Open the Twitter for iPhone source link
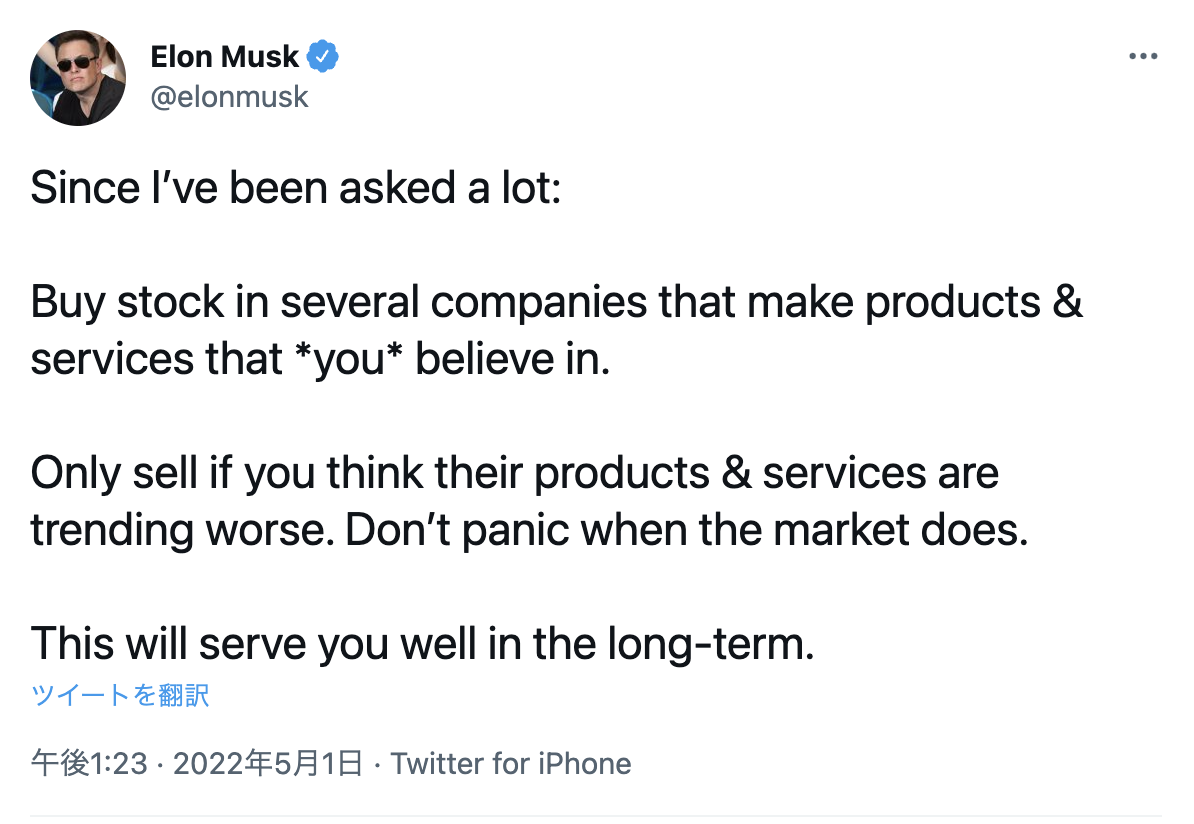Screen dimensions: 1194x824 [x=511, y=763]
